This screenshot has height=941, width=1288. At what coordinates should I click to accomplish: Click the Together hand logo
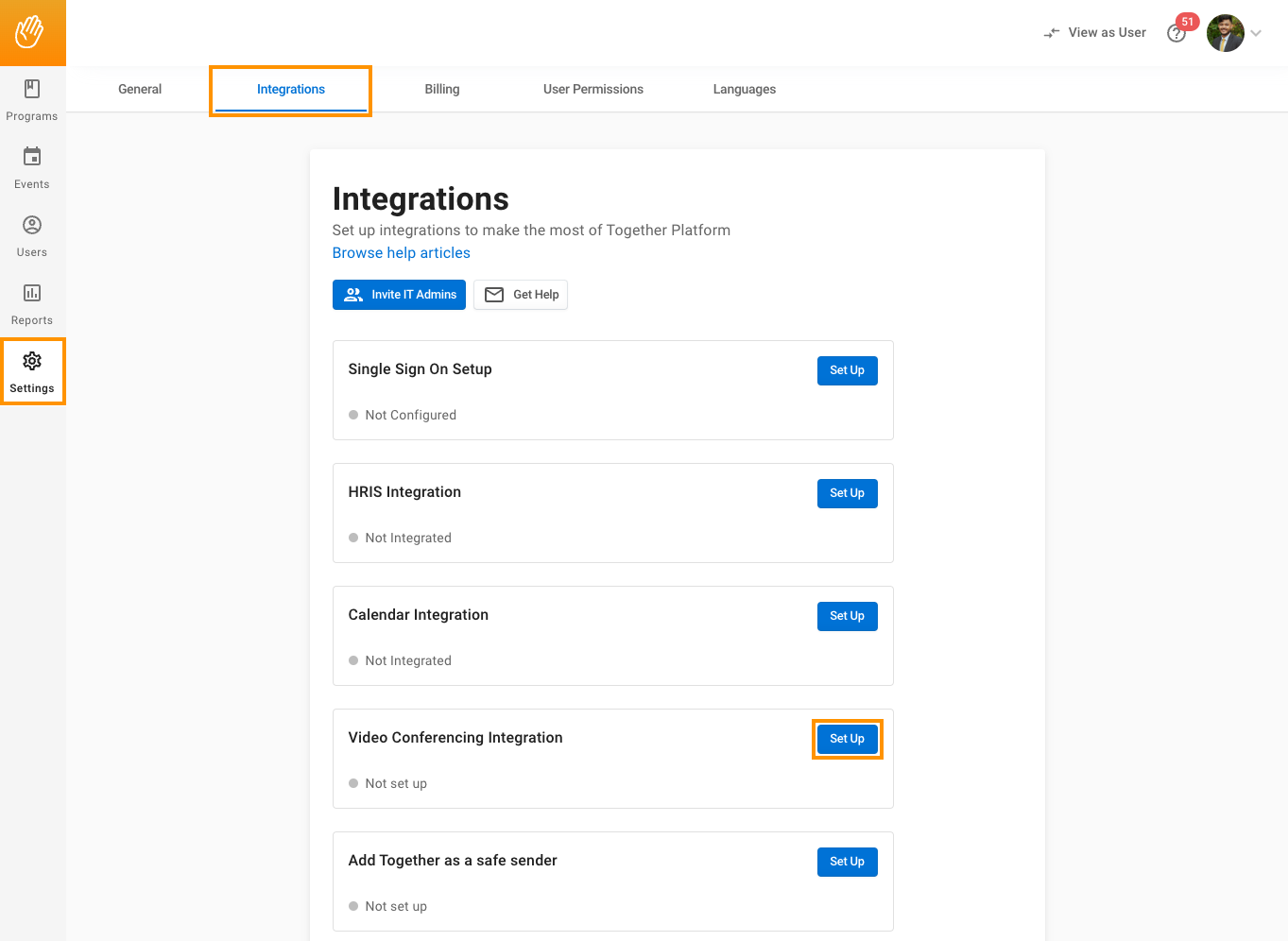tap(30, 32)
